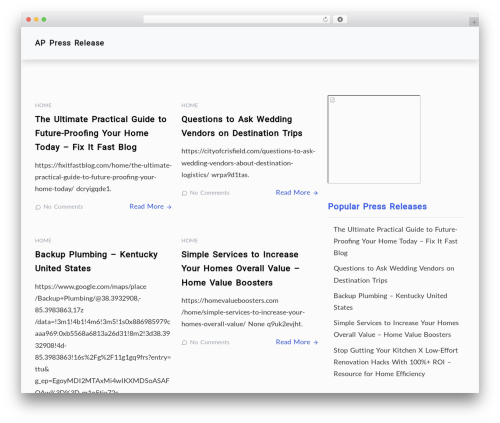Image resolution: width=500 pixels, height=423 pixels.
Task: Click No Comments under Future-Proofing article
Action: (x=63, y=207)
